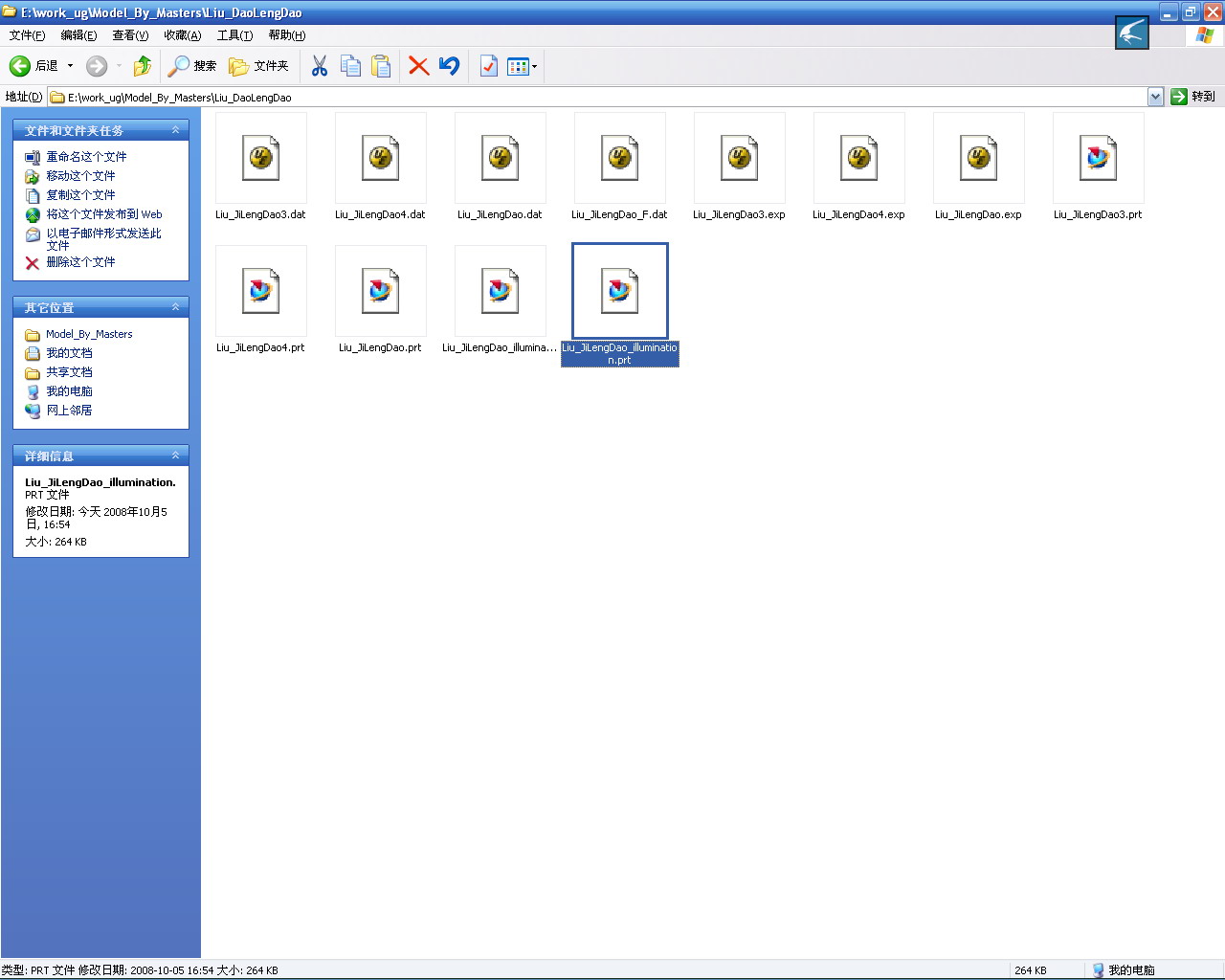The height and width of the screenshot is (980, 1225).
Task: Open Properties with the checkmark toolbar icon
Action: coord(488,66)
